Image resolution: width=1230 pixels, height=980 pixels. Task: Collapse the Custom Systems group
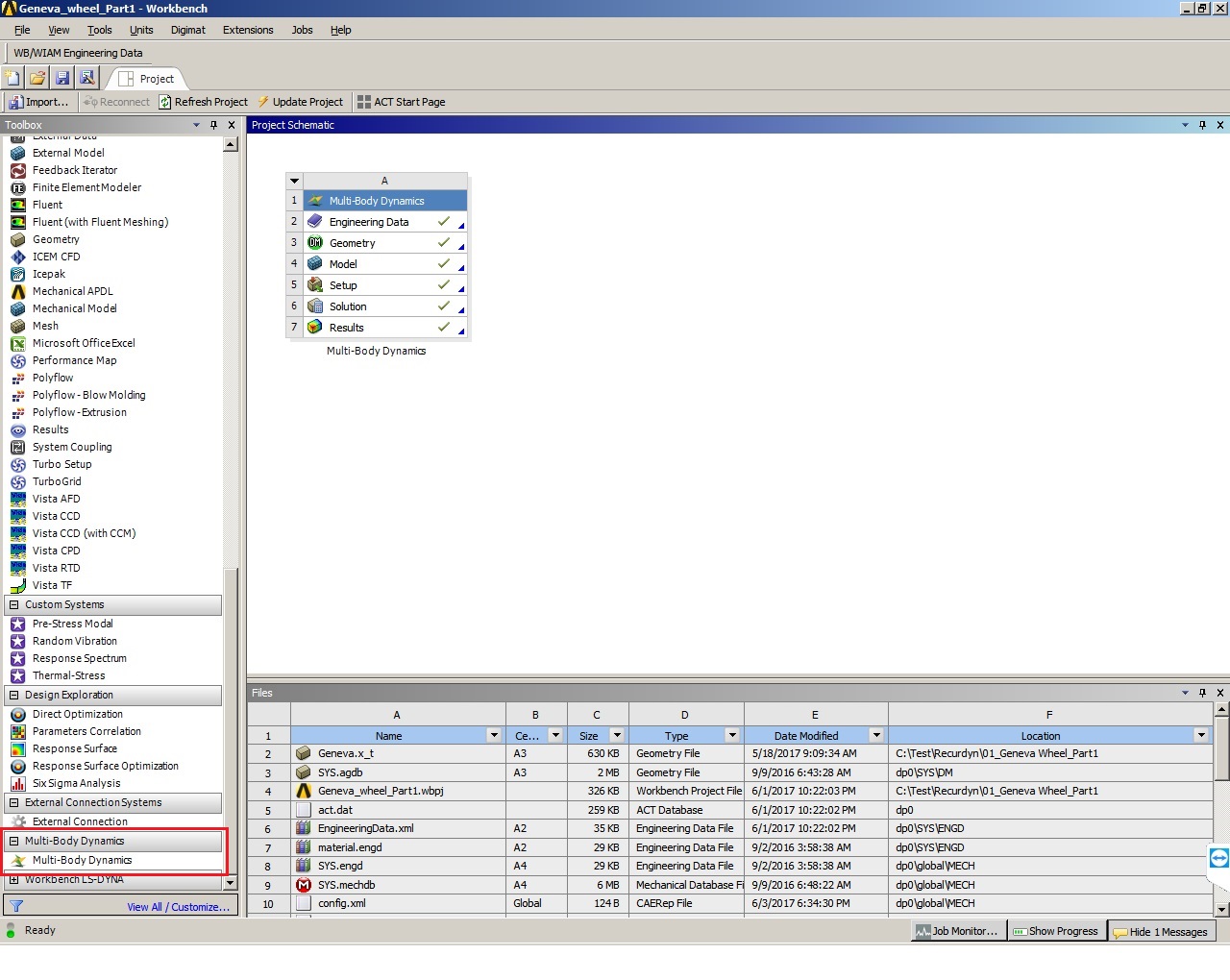click(x=14, y=604)
